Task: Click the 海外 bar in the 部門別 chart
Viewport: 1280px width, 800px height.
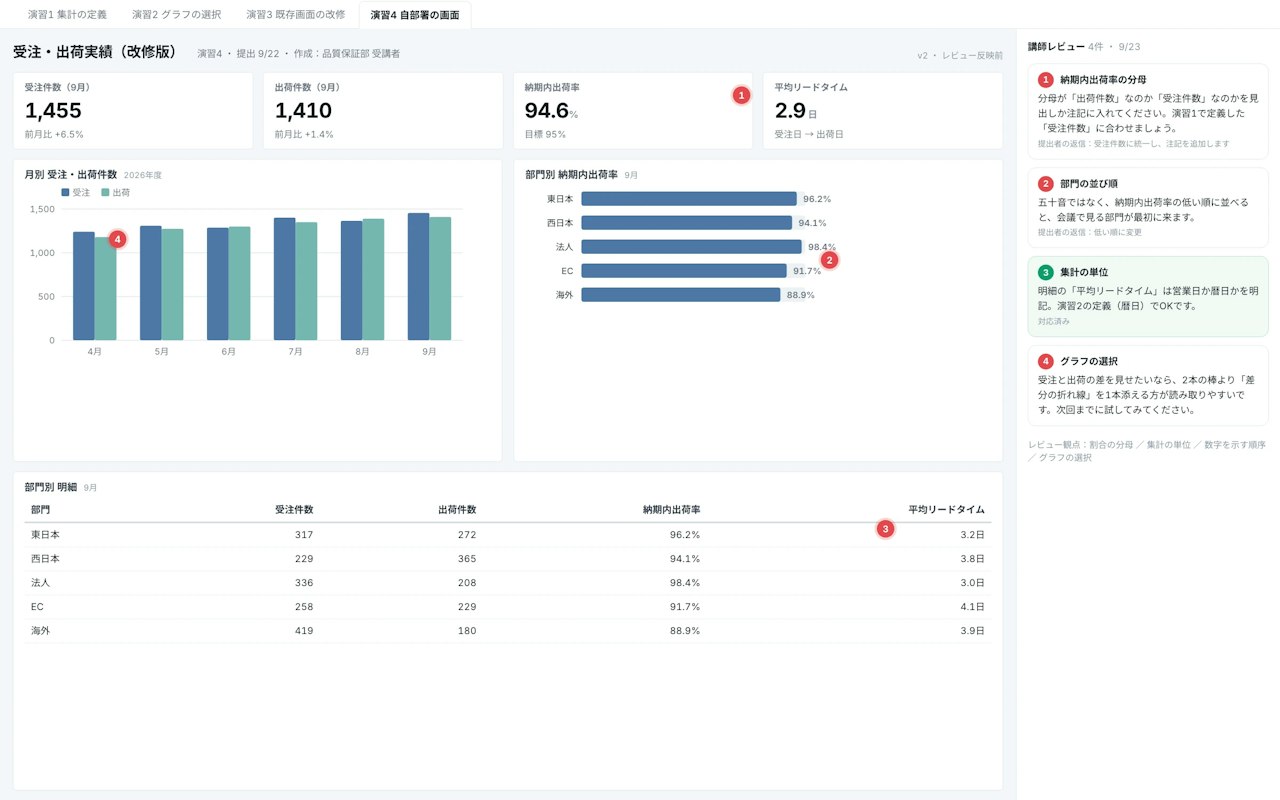Action: point(680,295)
